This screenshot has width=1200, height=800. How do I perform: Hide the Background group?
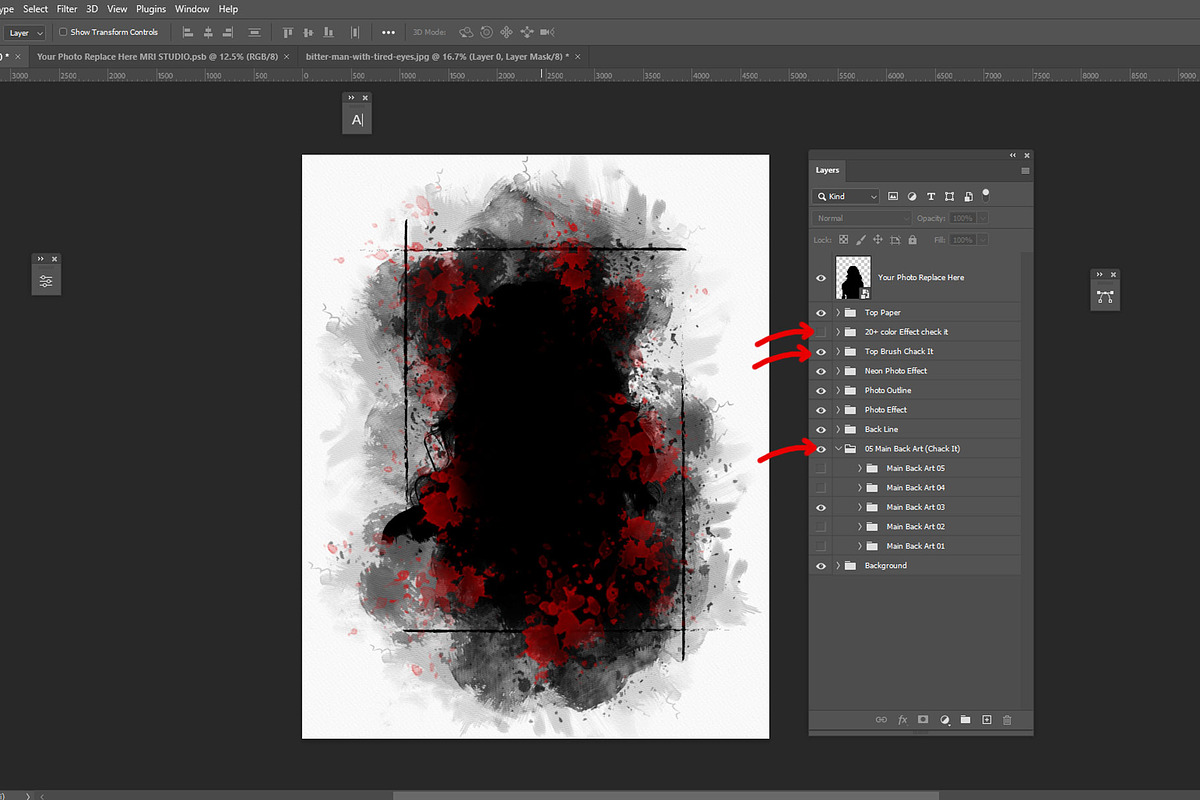821,566
